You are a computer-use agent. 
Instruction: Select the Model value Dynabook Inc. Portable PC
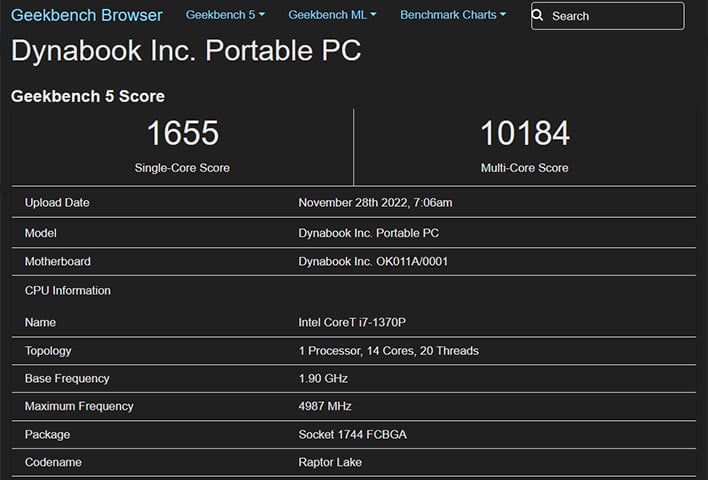point(368,233)
